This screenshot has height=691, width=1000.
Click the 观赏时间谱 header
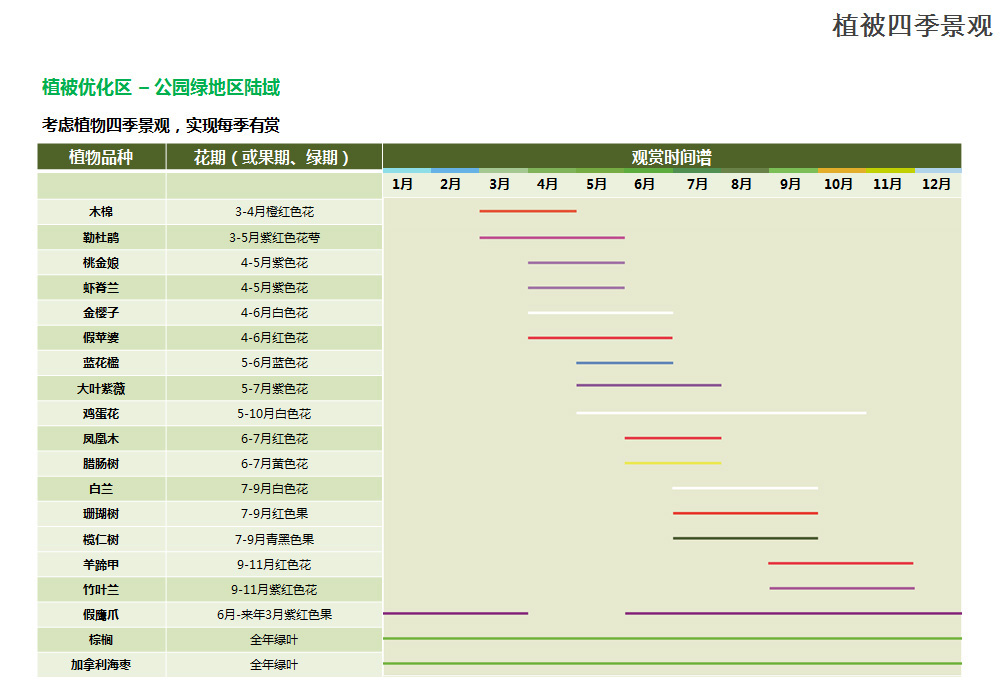[672, 157]
